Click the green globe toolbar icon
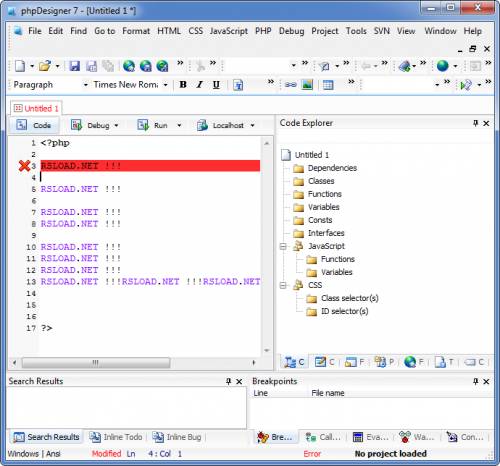The height and width of the screenshot is (466, 500). 443,66
